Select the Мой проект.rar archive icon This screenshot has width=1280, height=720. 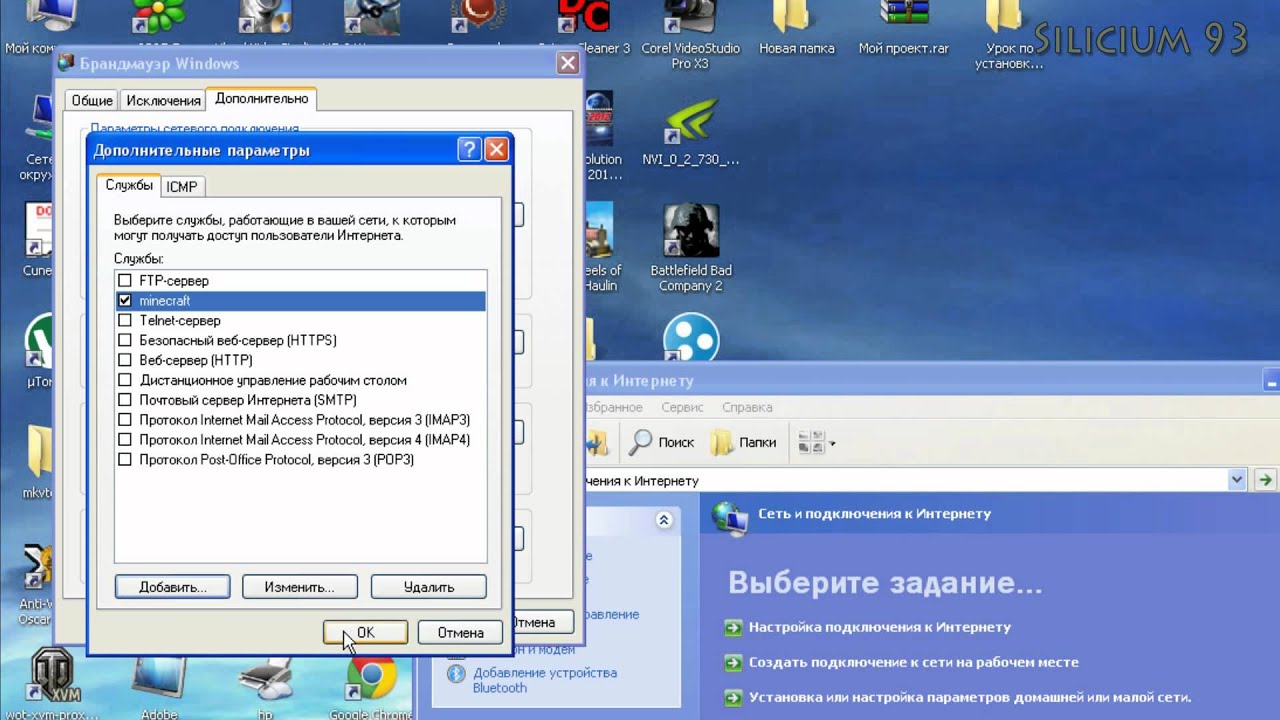click(x=903, y=30)
